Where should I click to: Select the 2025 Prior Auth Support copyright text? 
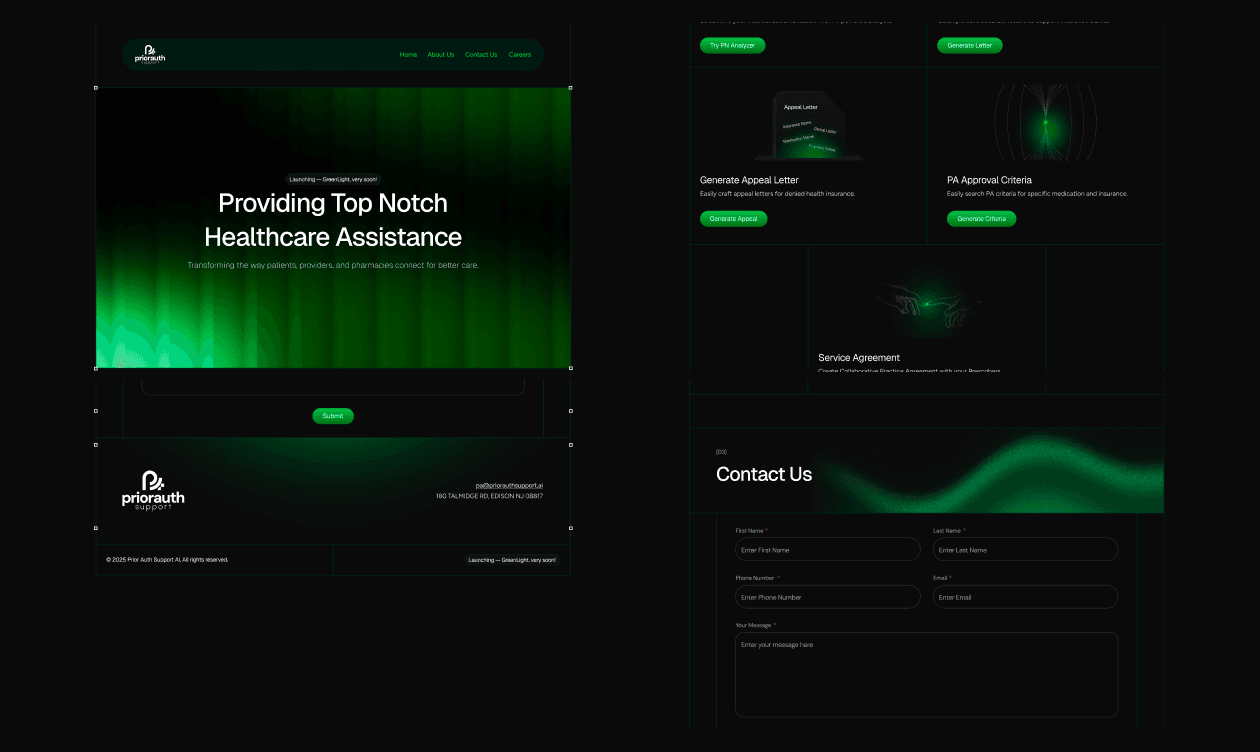point(167,560)
